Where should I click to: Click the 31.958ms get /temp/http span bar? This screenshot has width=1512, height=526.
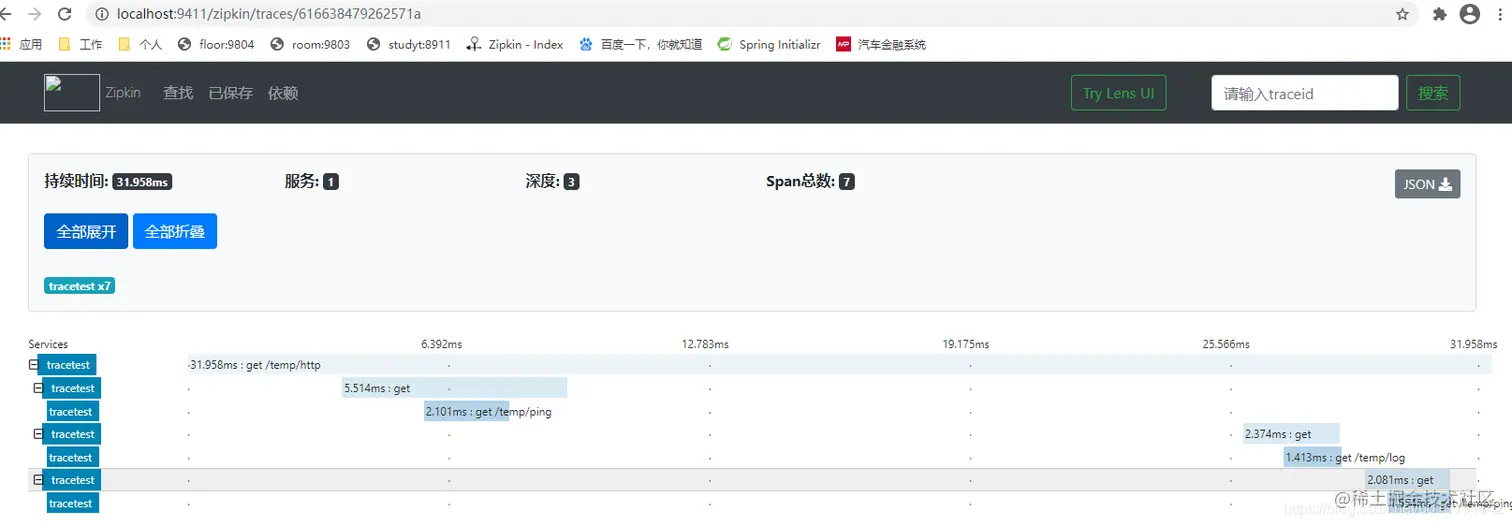tap(839, 365)
